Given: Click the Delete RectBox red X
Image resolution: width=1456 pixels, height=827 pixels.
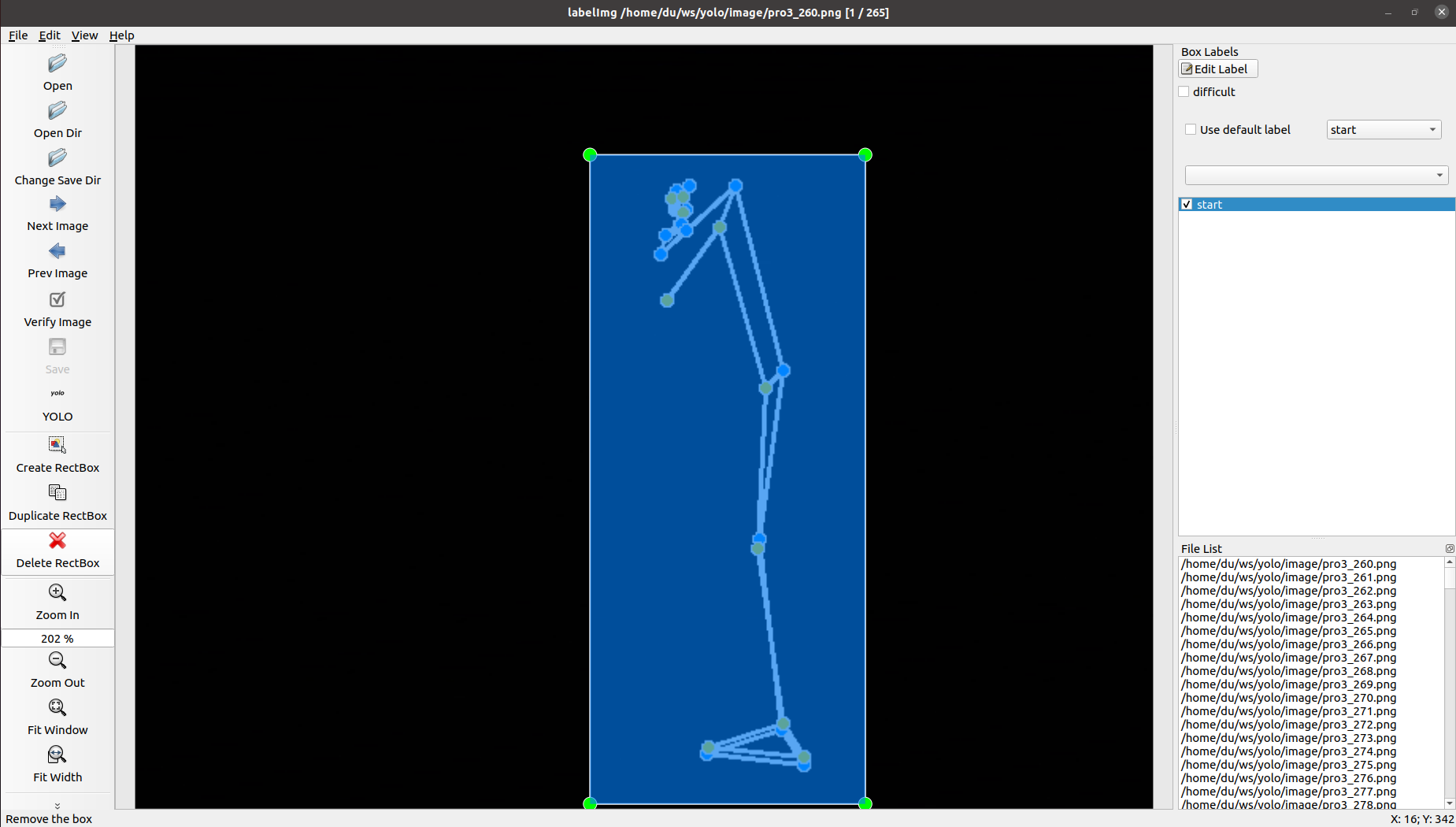Looking at the screenshot, I should [x=57, y=541].
